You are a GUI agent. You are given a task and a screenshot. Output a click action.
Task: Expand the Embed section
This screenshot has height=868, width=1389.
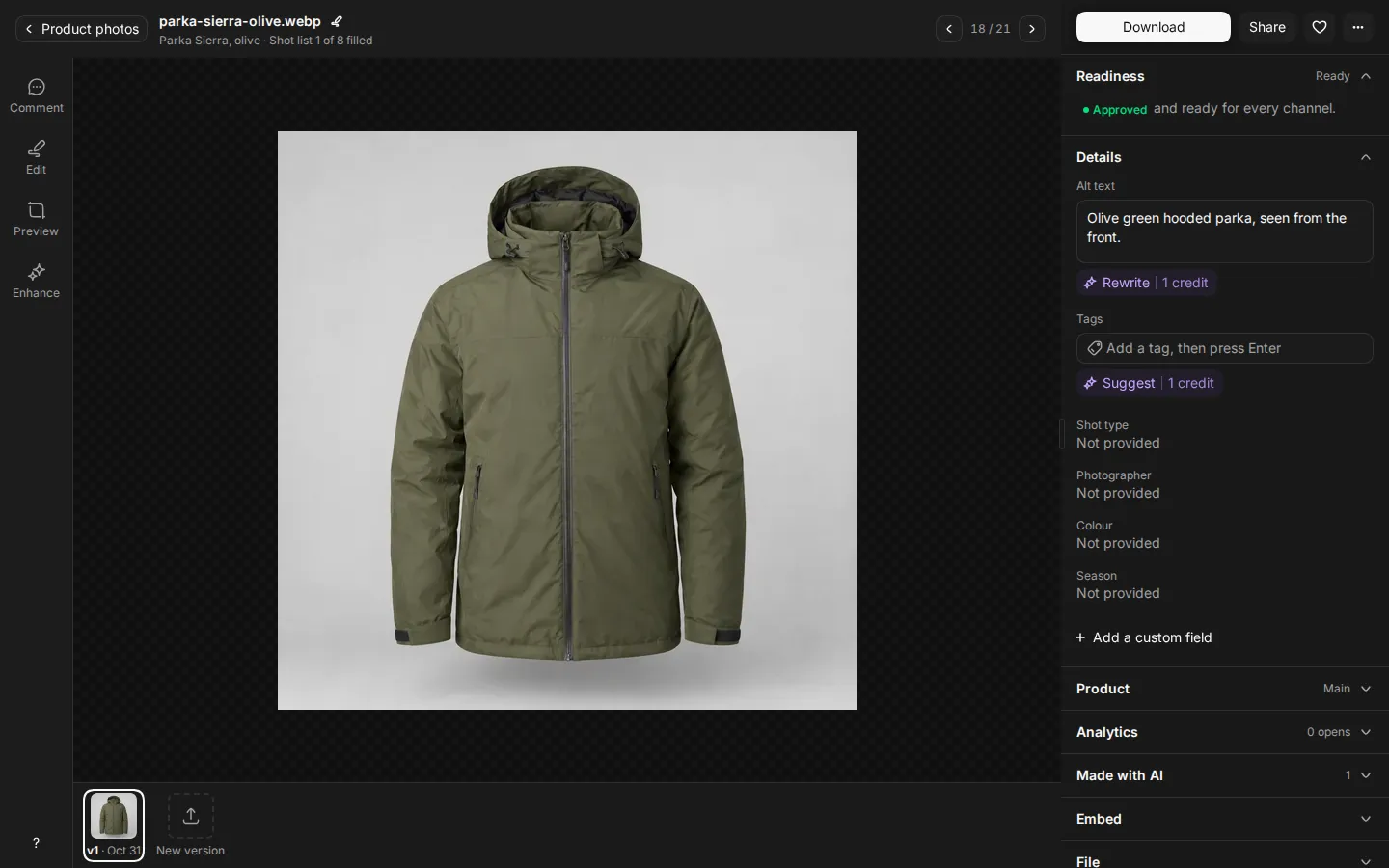point(1225,819)
